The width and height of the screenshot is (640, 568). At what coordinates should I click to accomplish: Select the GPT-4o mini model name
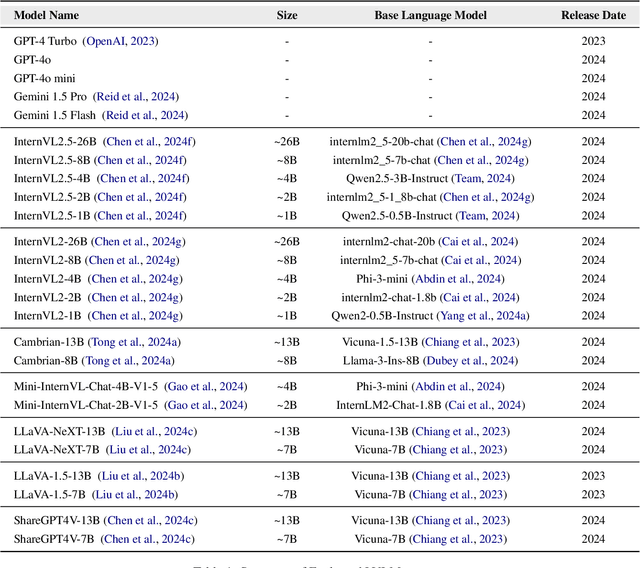point(44,78)
